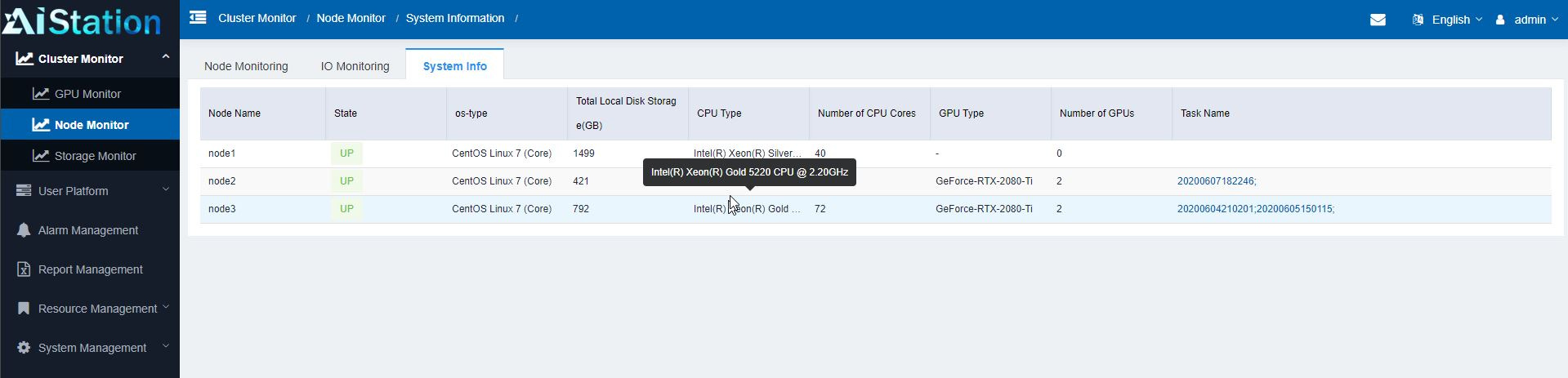Viewport: 1568px width, 378px height.
Task: Switch to the Node Monitoring tab
Action: click(246, 66)
